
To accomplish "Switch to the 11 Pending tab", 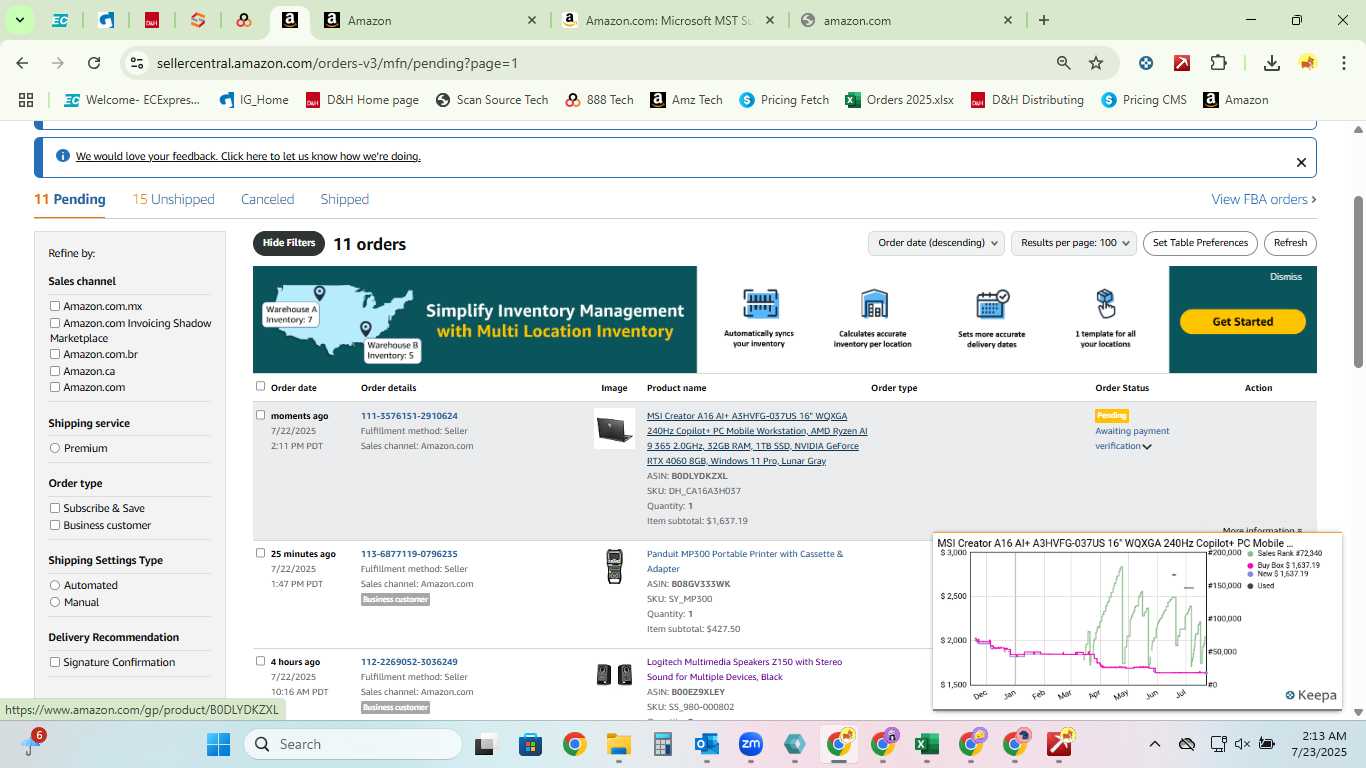I will point(70,199).
